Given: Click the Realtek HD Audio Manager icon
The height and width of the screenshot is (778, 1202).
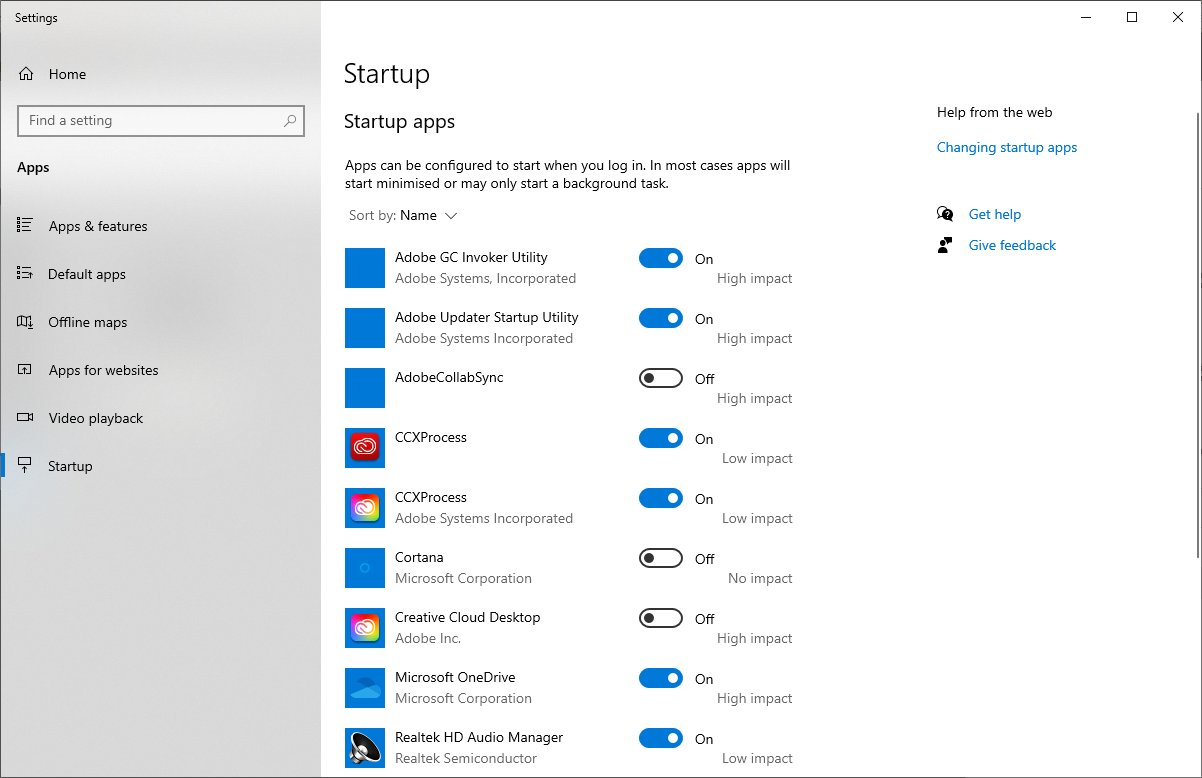Looking at the screenshot, I should [x=365, y=748].
